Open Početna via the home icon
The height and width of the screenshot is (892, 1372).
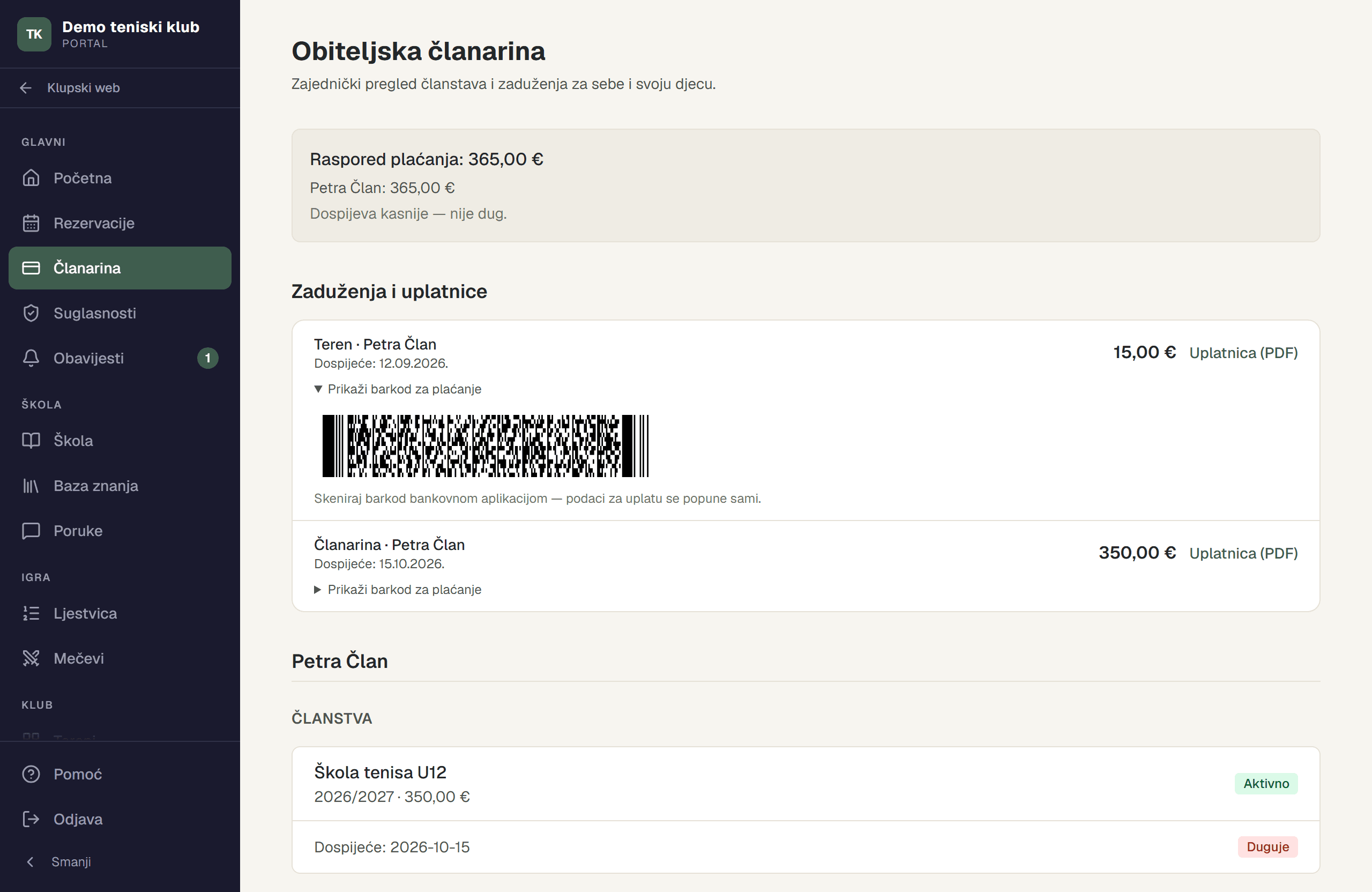point(31,177)
